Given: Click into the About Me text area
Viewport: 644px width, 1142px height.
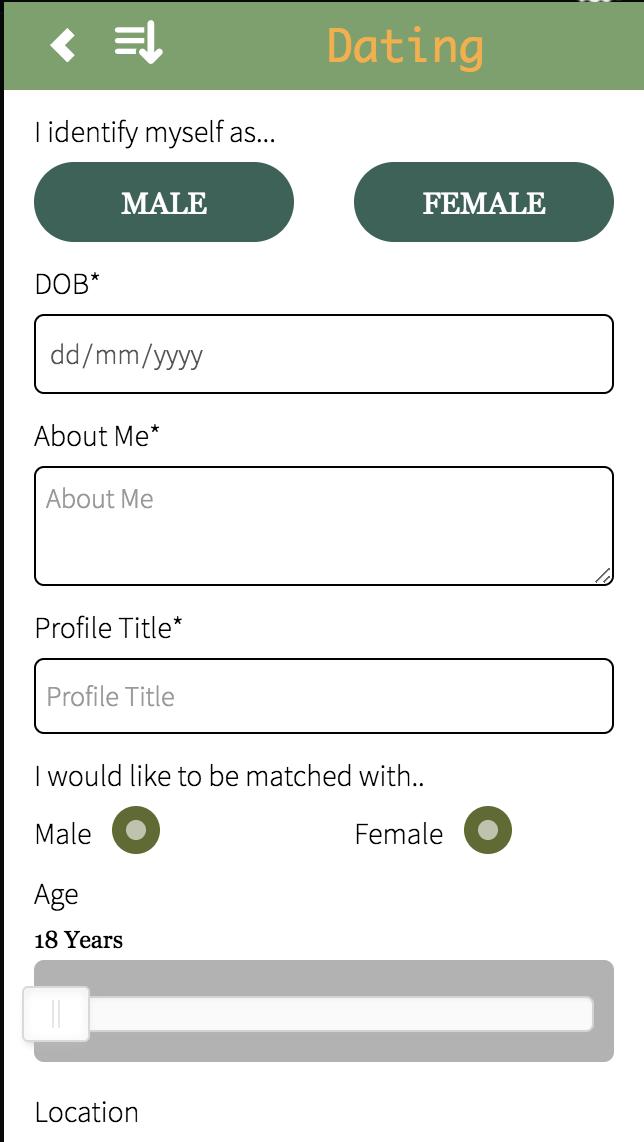Looking at the screenshot, I should (x=324, y=526).
